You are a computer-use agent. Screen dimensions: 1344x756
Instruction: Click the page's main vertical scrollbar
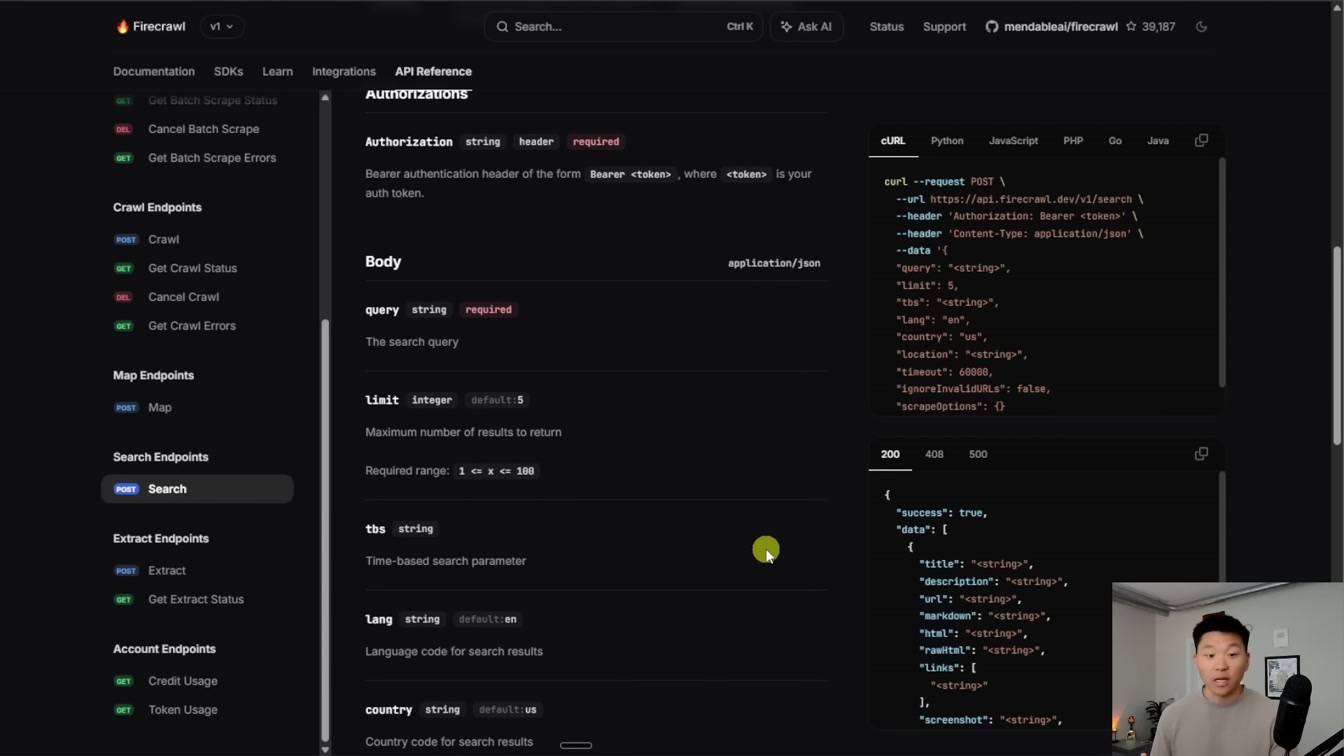1337,345
